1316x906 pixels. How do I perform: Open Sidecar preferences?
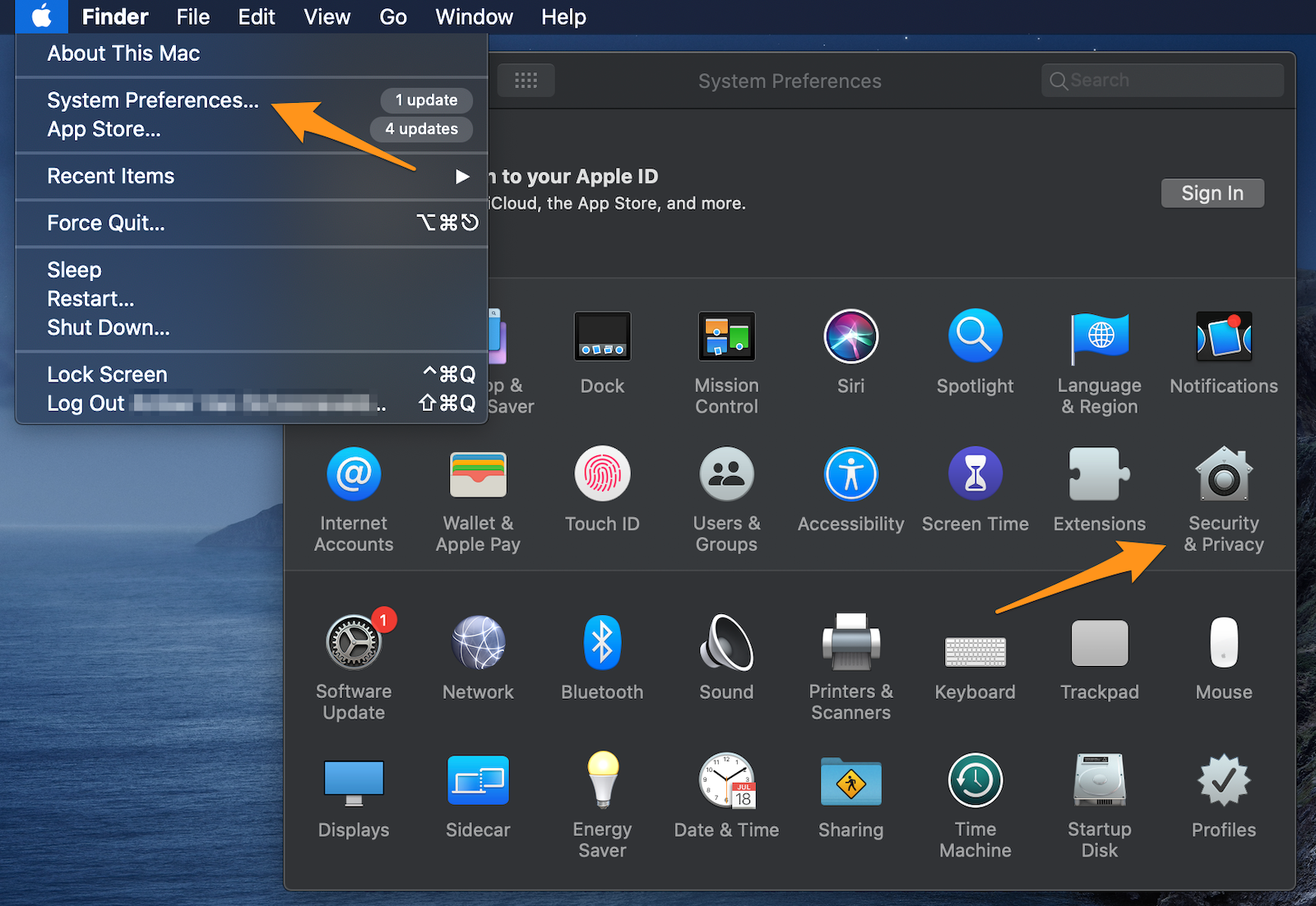478,797
